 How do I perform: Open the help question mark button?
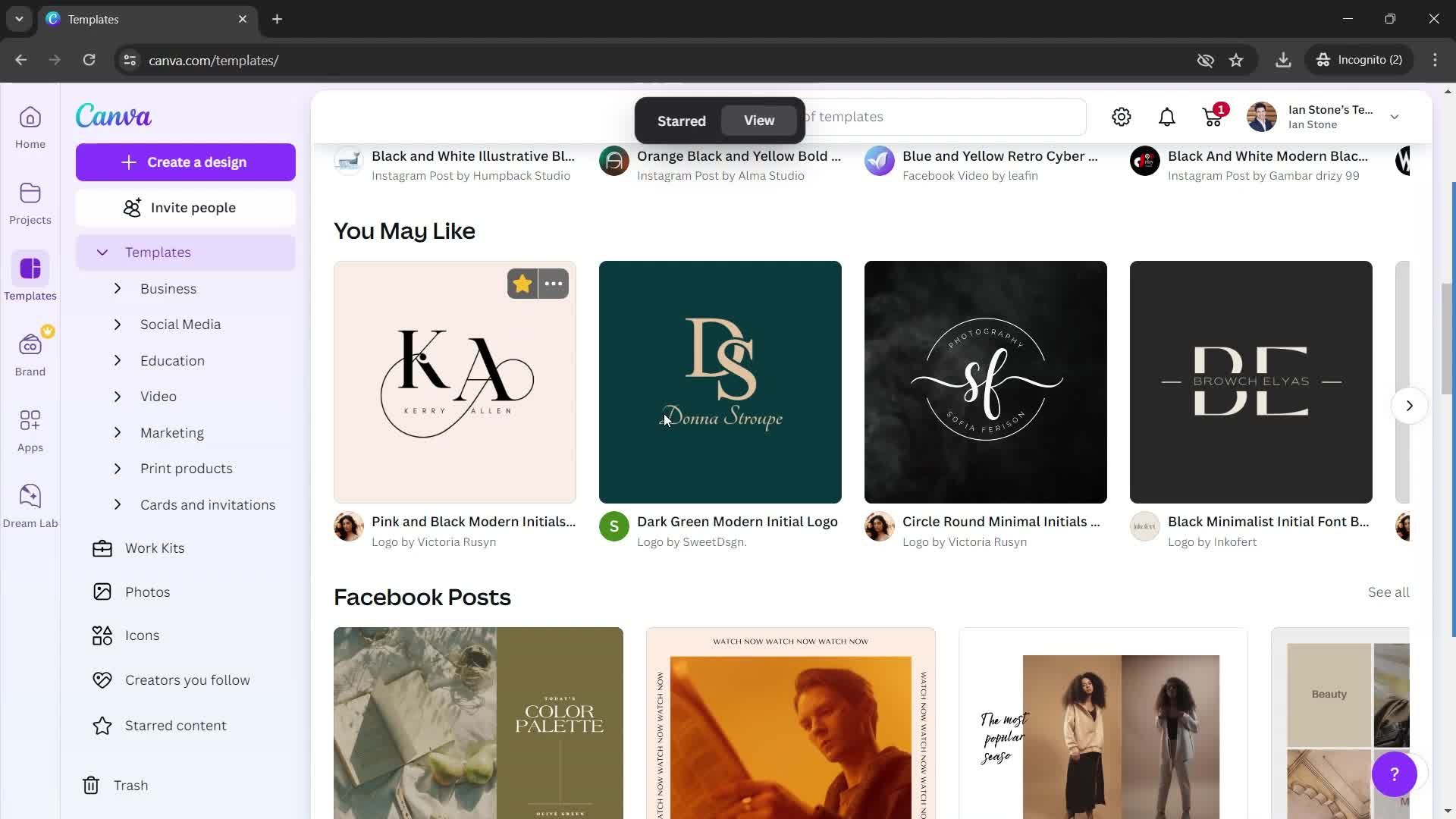(x=1394, y=774)
